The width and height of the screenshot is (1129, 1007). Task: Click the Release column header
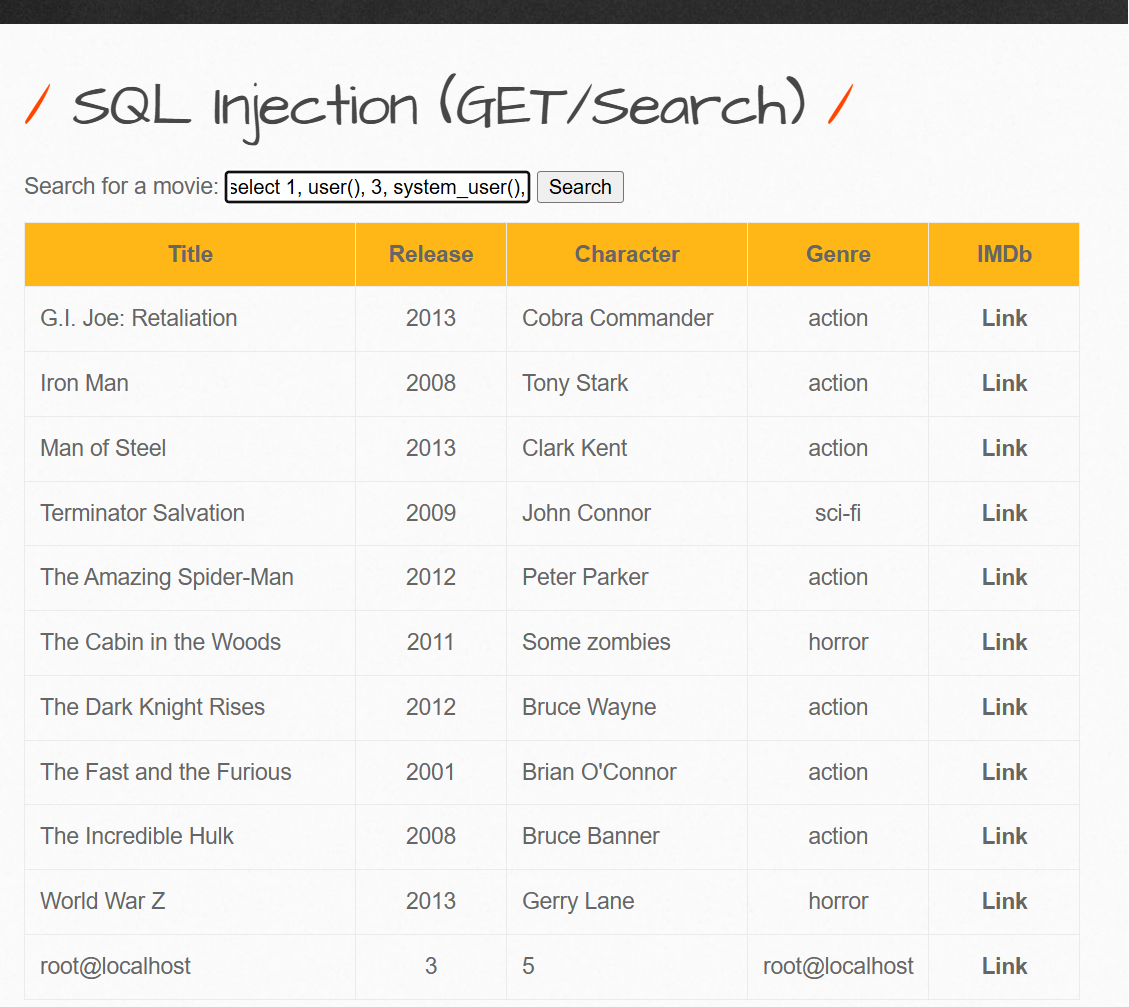pos(431,254)
